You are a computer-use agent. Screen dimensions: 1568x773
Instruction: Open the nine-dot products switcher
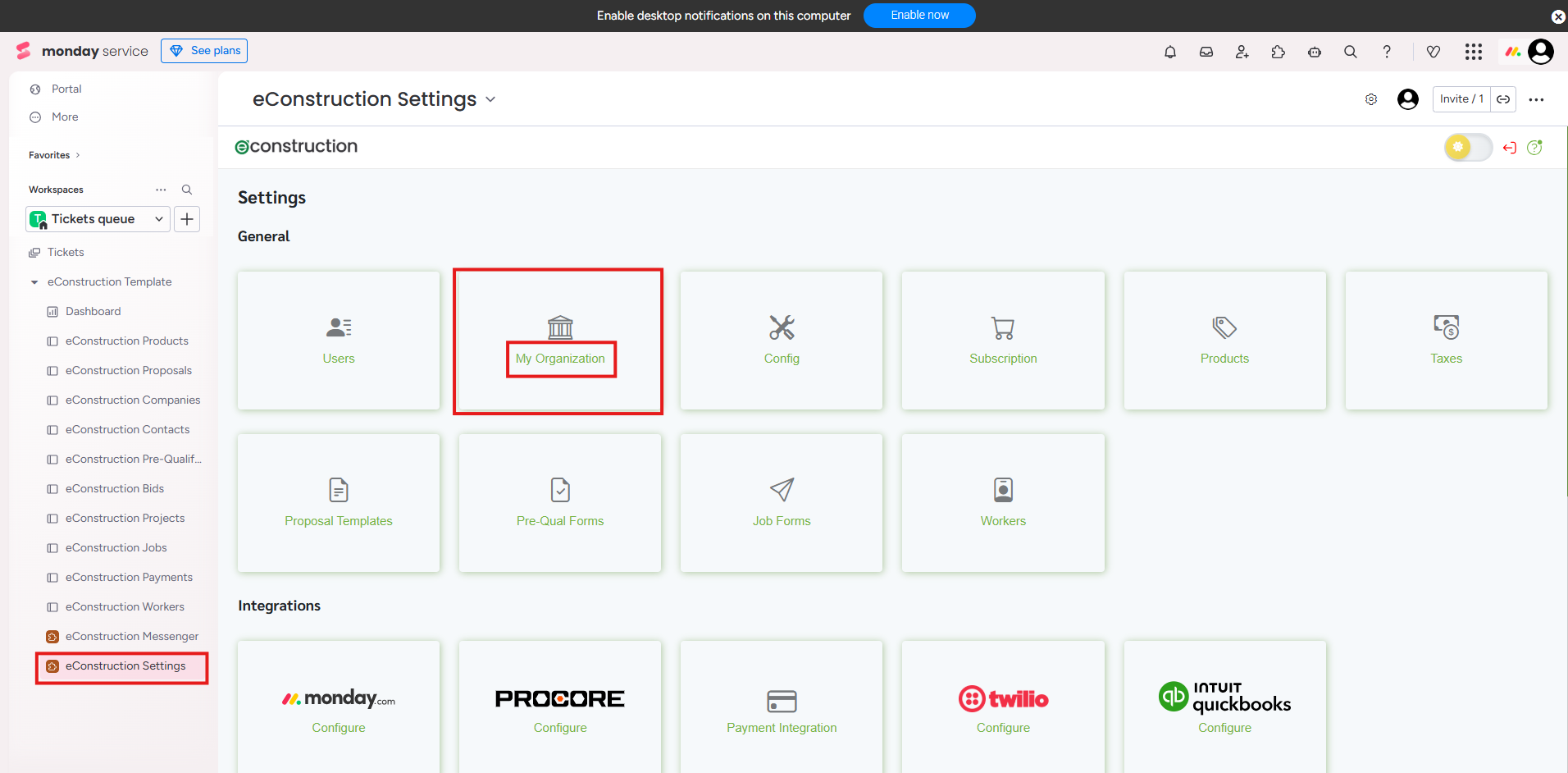(x=1474, y=52)
